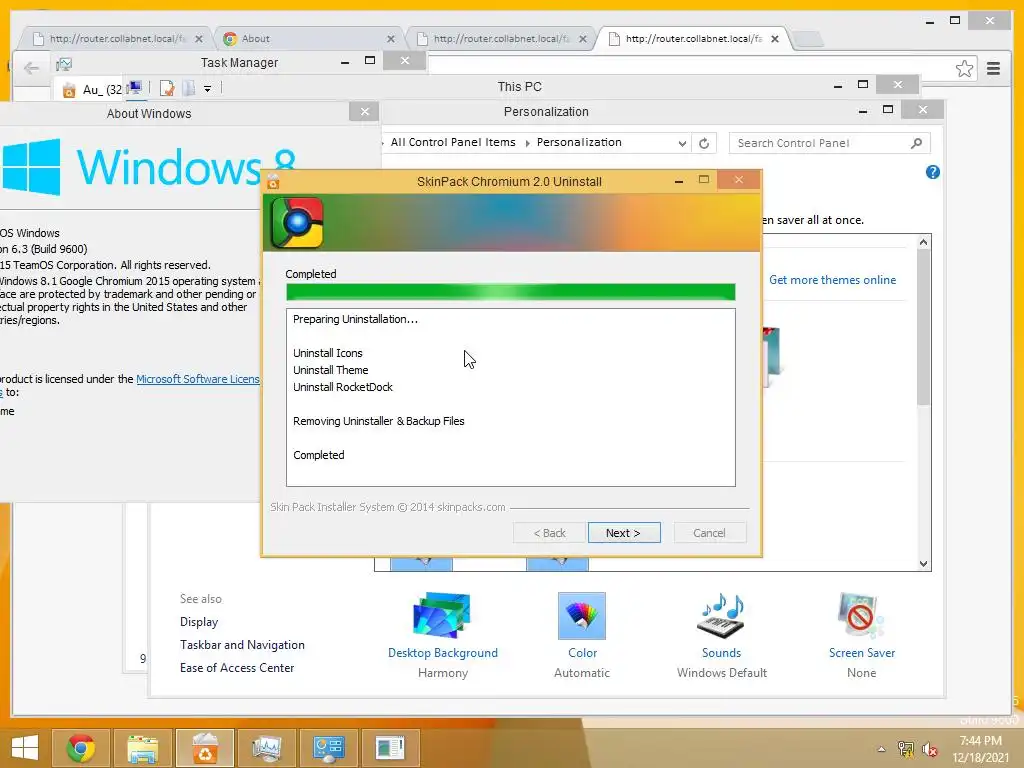Click Get more themes online link
1024x768 pixels.
832,280
